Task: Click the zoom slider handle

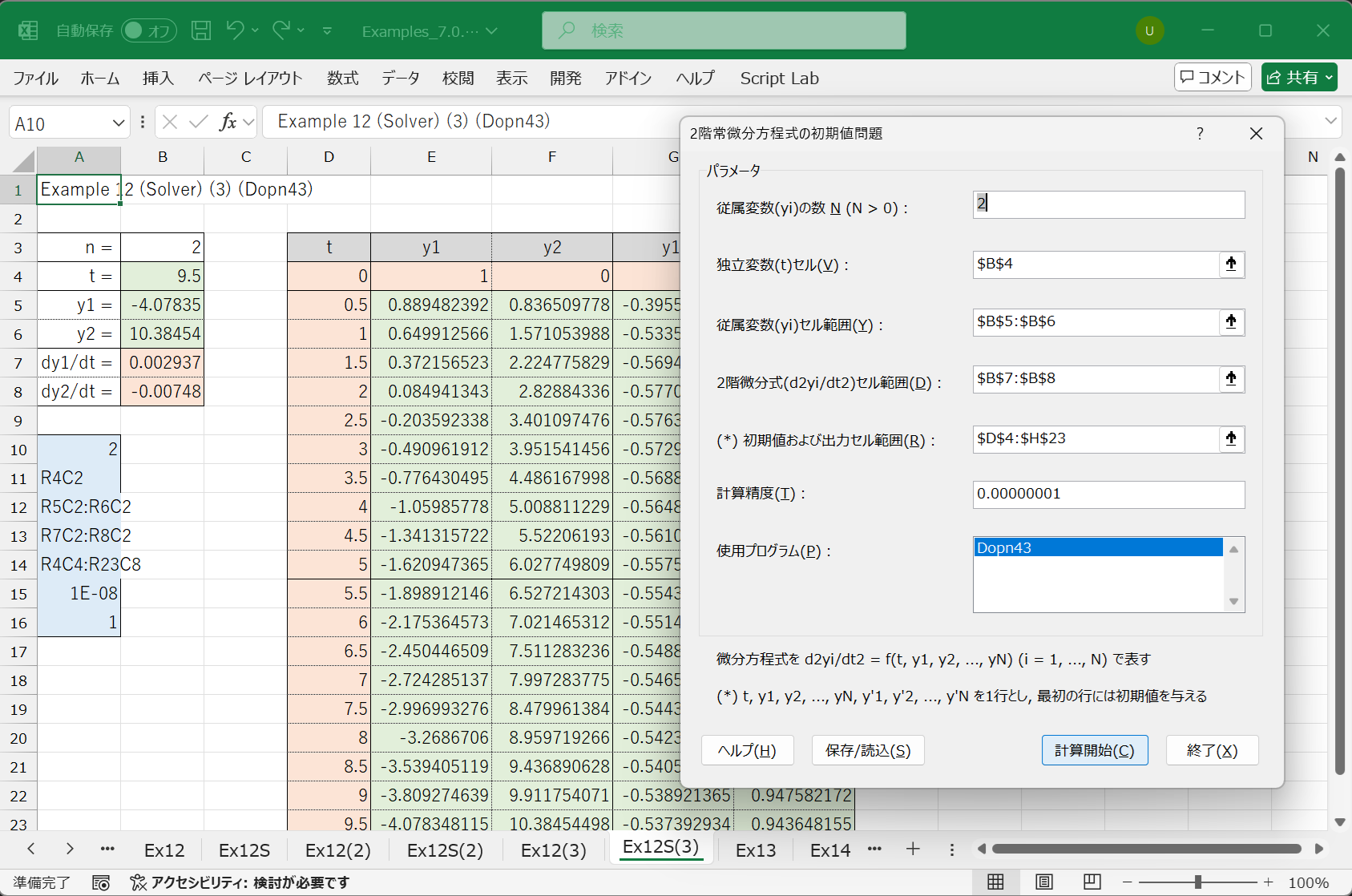Action: pos(1197,882)
